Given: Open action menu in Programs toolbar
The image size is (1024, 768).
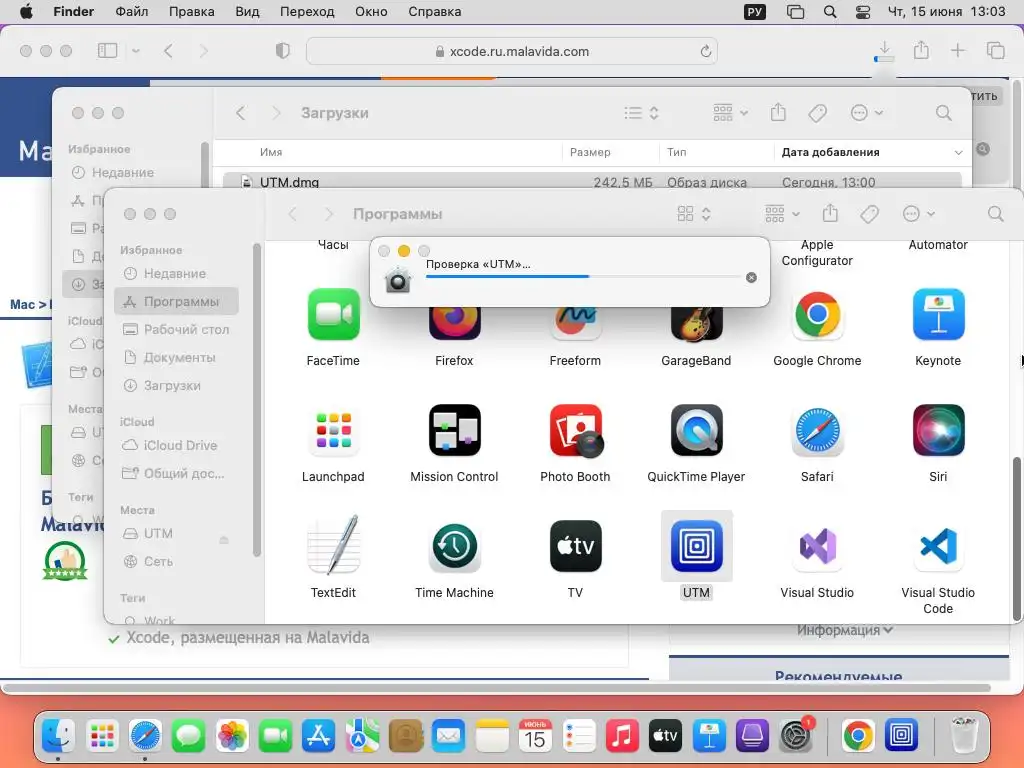Looking at the screenshot, I should point(918,214).
